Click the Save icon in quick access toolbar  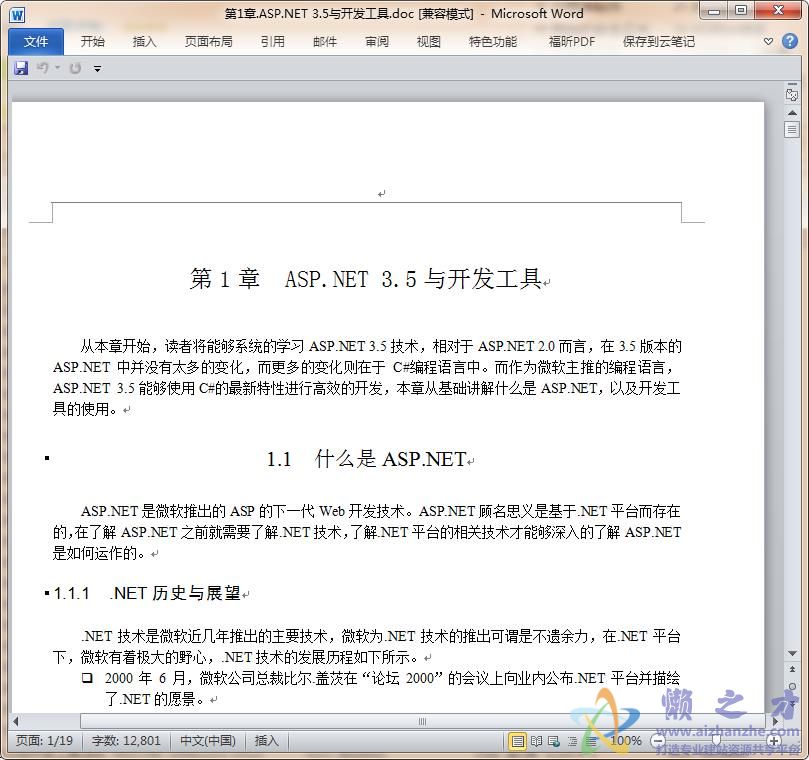pyautogui.click(x=21, y=68)
